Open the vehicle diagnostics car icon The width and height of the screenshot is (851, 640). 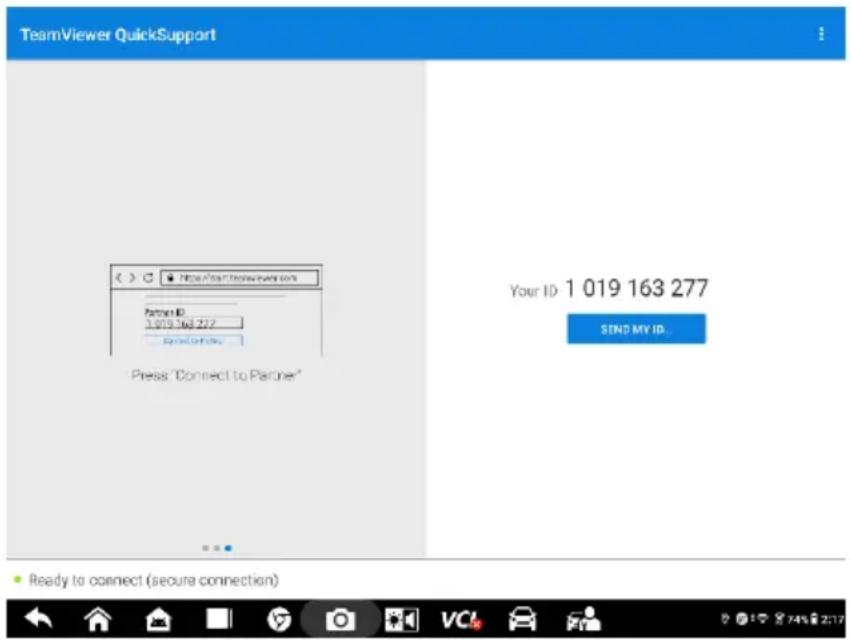522,619
